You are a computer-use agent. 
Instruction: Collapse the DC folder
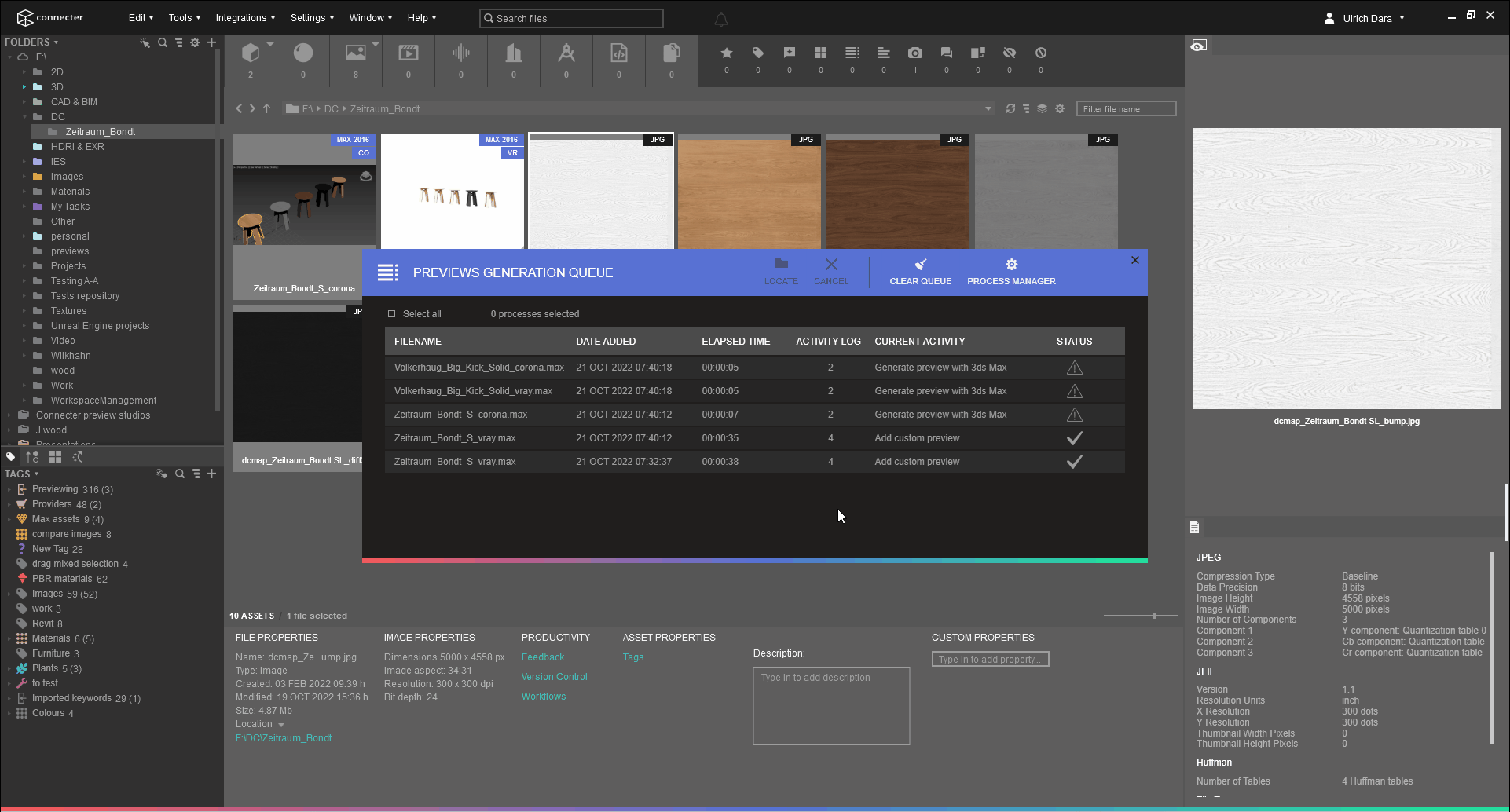(x=24, y=117)
